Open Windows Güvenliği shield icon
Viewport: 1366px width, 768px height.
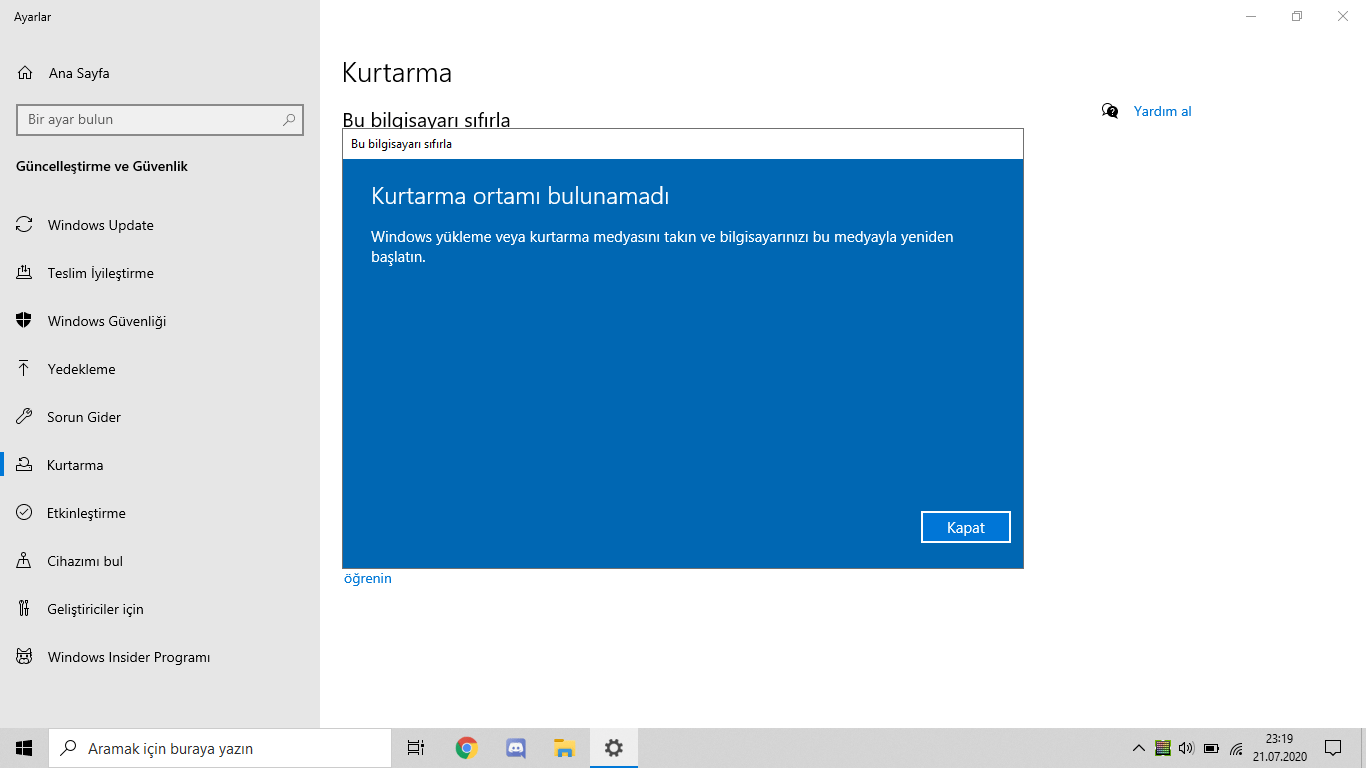click(x=24, y=321)
